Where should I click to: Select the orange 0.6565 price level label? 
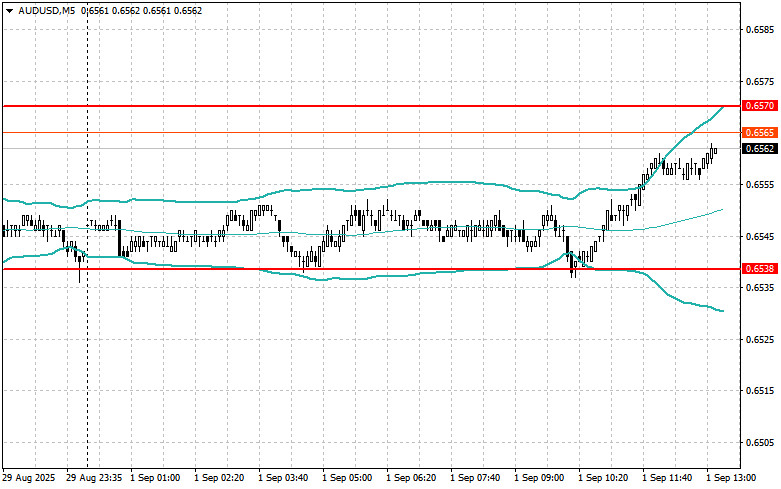point(760,132)
